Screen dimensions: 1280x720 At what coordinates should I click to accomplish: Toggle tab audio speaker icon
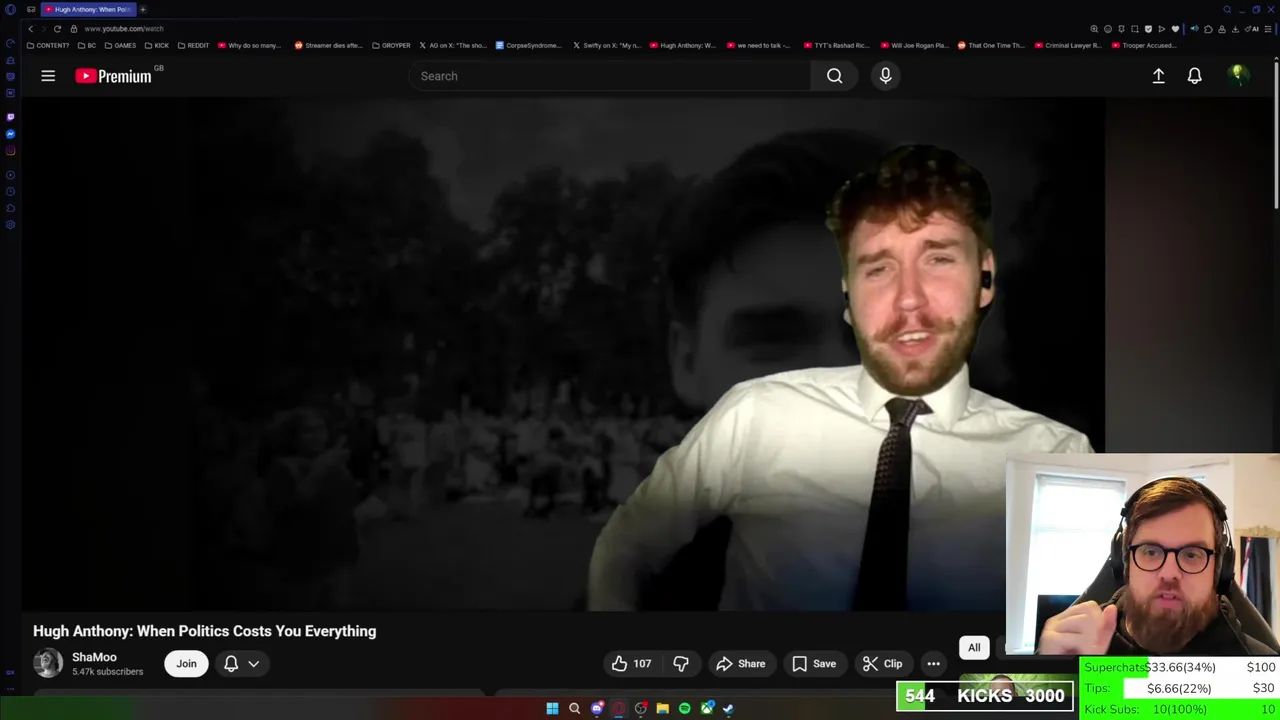point(1195,29)
